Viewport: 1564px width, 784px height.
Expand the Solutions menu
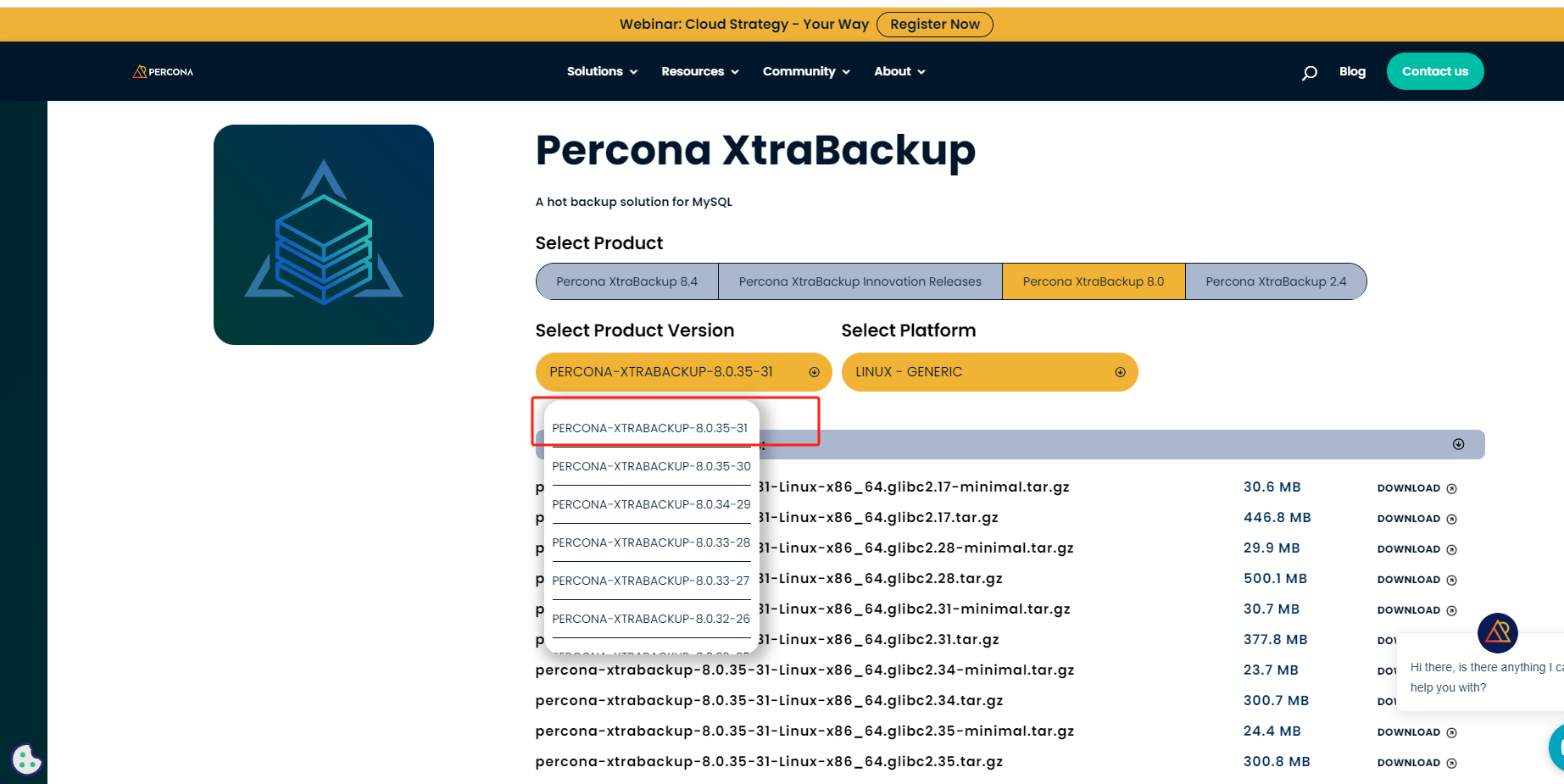pyautogui.click(x=602, y=71)
